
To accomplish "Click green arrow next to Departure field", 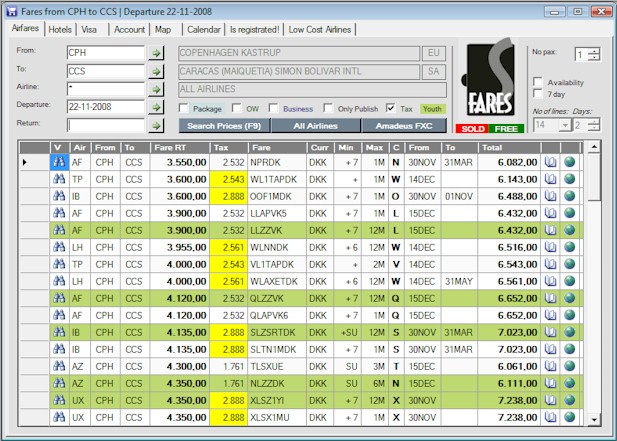I will 156,107.
